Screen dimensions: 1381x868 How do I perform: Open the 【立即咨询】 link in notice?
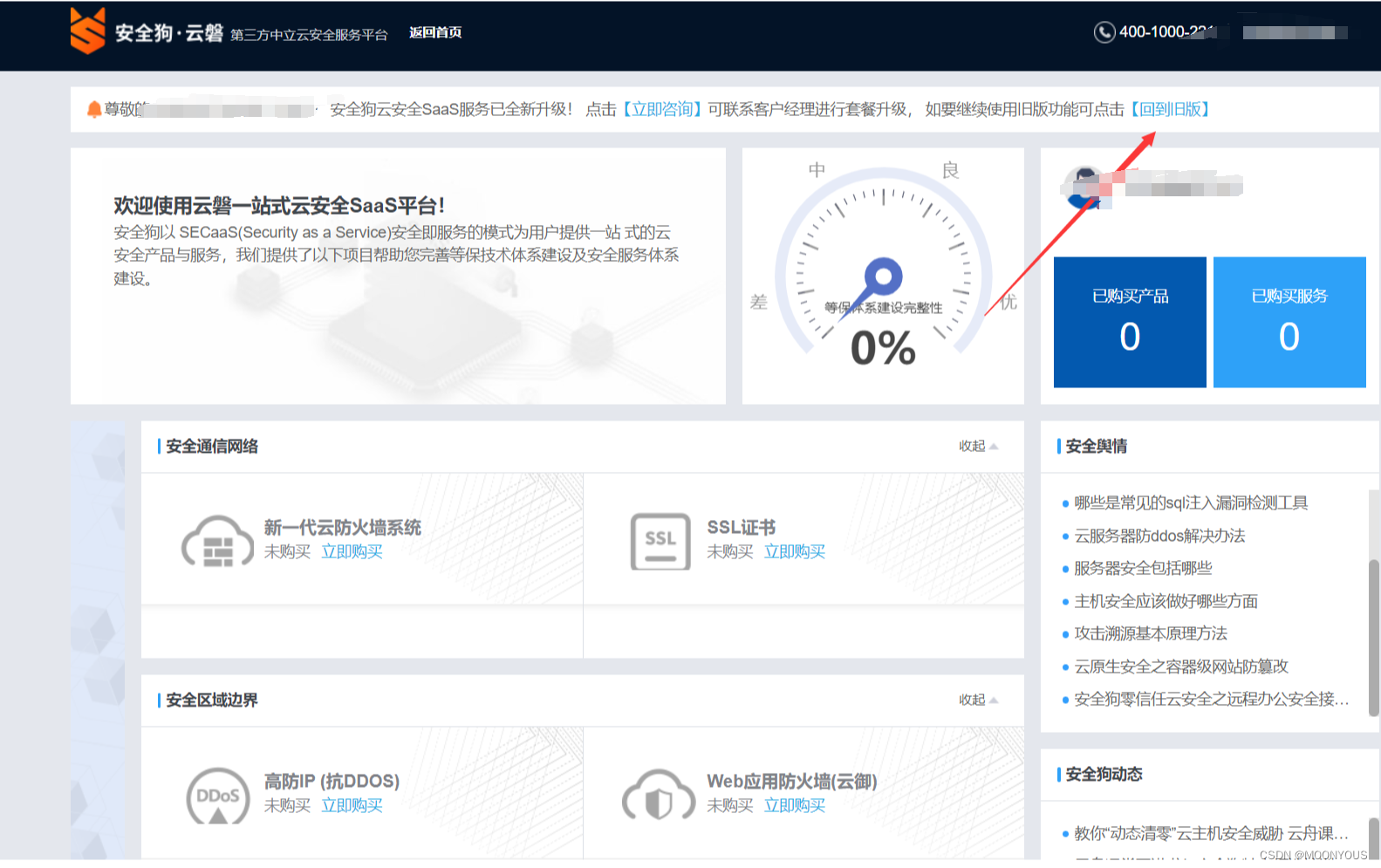(x=662, y=109)
